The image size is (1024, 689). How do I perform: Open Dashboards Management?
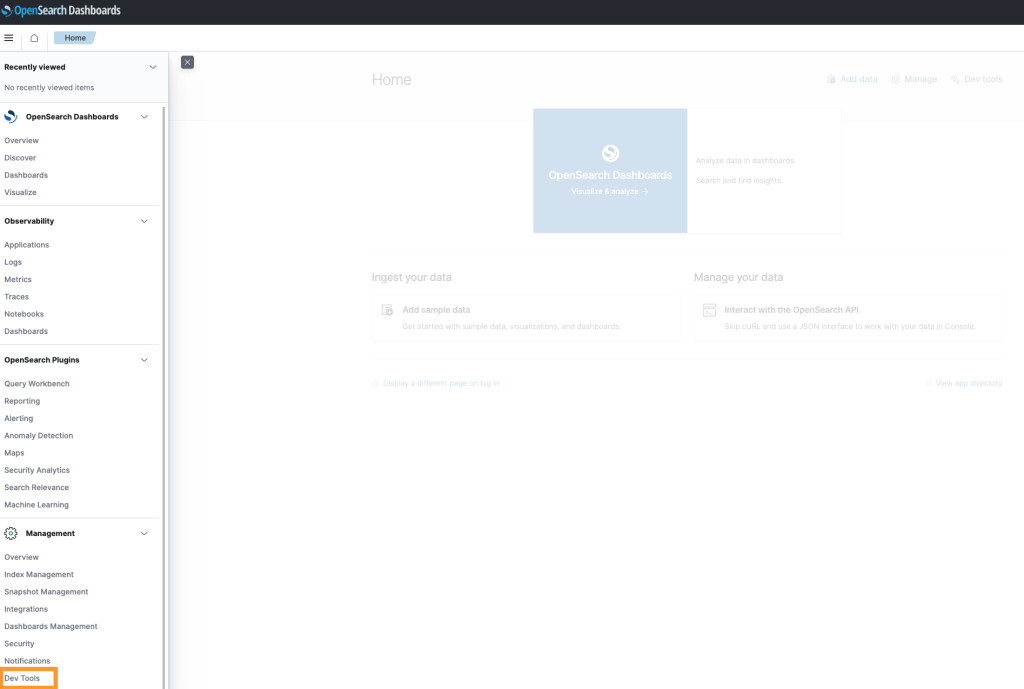point(51,626)
